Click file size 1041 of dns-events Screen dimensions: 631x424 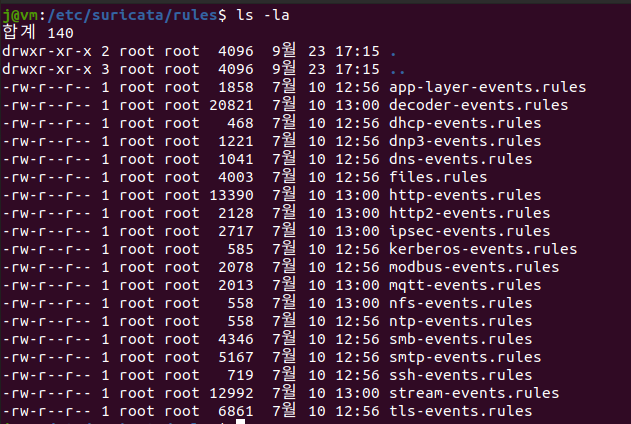(x=236, y=159)
